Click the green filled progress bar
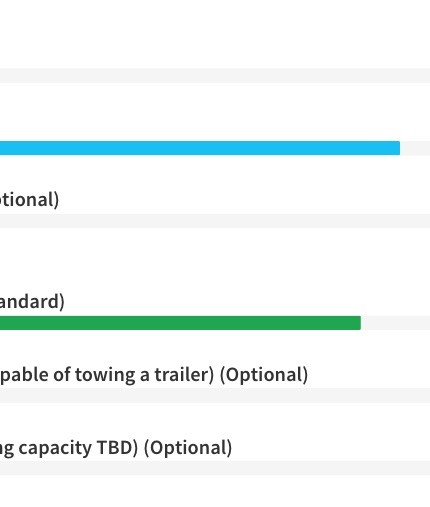430x507 pixels. (180, 323)
